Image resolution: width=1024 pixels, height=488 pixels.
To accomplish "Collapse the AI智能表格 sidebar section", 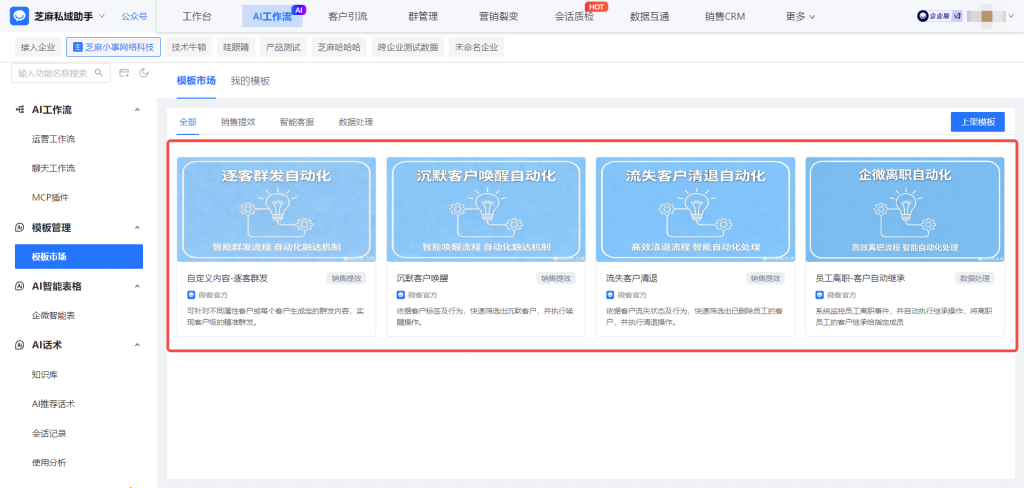I will [137, 286].
